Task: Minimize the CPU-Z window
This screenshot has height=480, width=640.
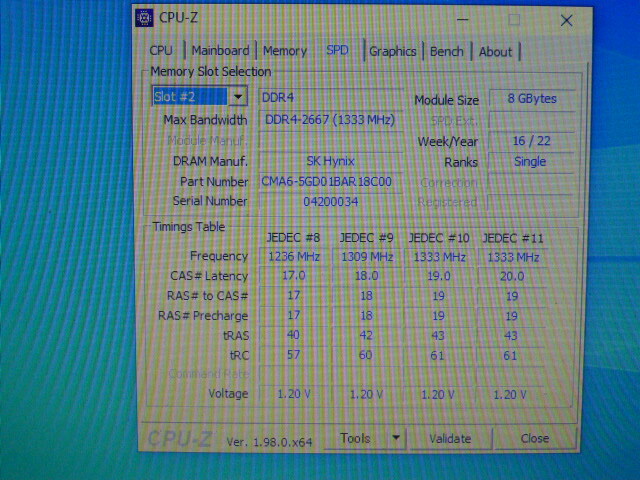Action: 462,19
